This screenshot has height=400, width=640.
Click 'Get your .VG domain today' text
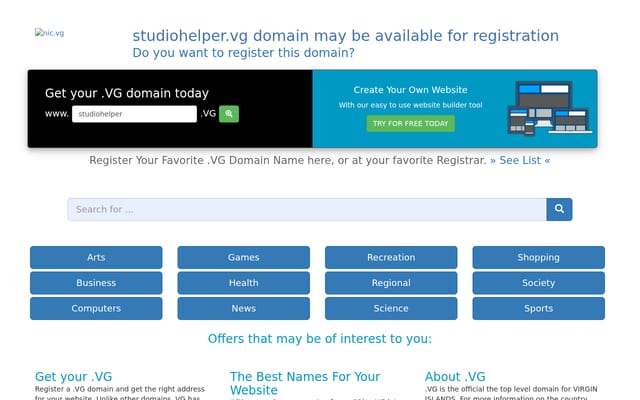pos(127,93)
